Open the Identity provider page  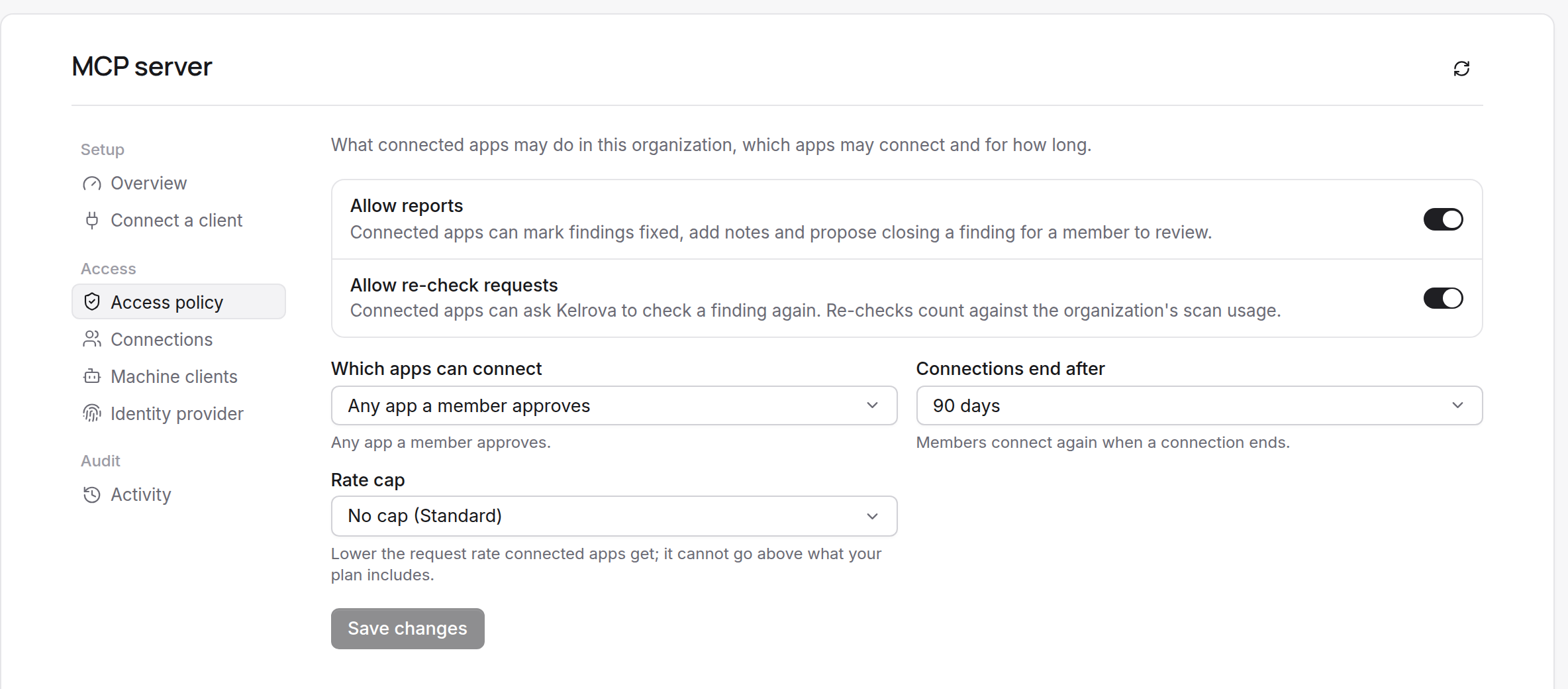coord(179,413)
